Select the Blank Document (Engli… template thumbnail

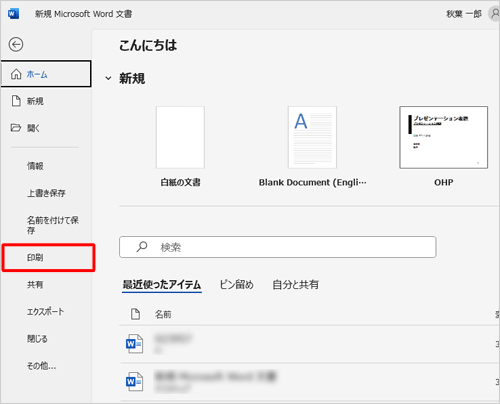pyautogui.click(x=312, y=137)
